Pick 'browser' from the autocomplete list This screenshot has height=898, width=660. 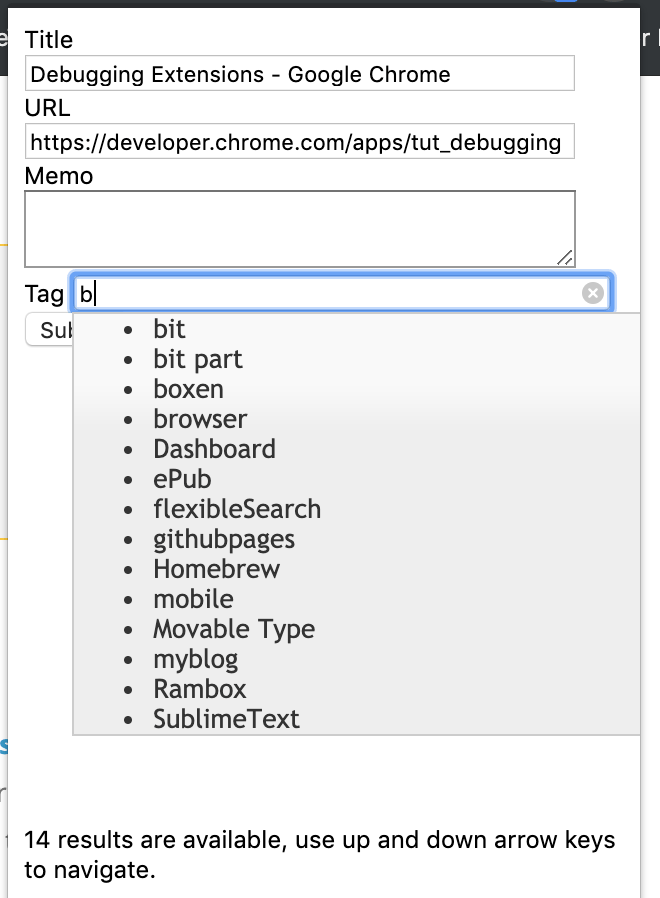200,419
